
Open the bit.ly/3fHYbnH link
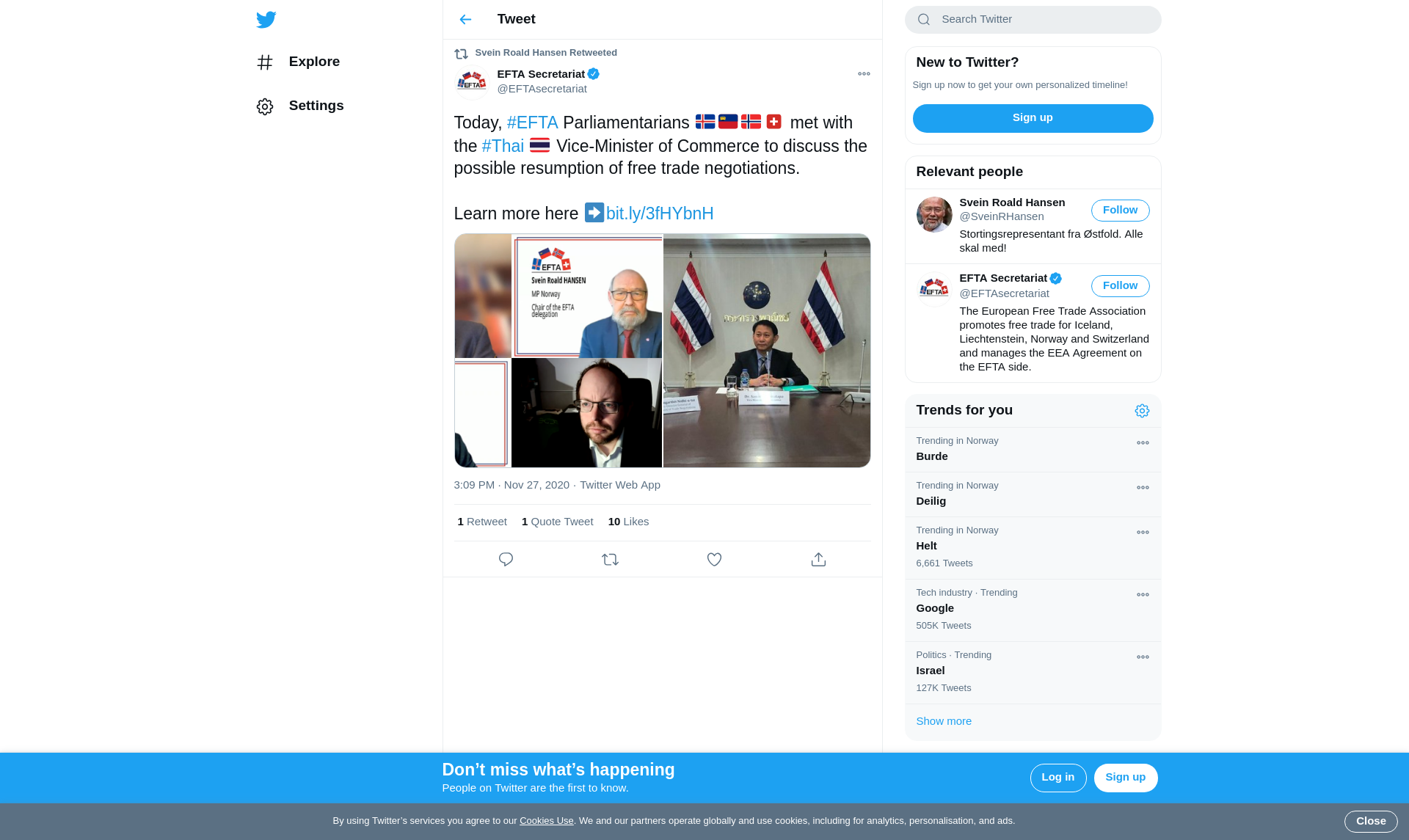pyautogui.click(x=660, y=213)
